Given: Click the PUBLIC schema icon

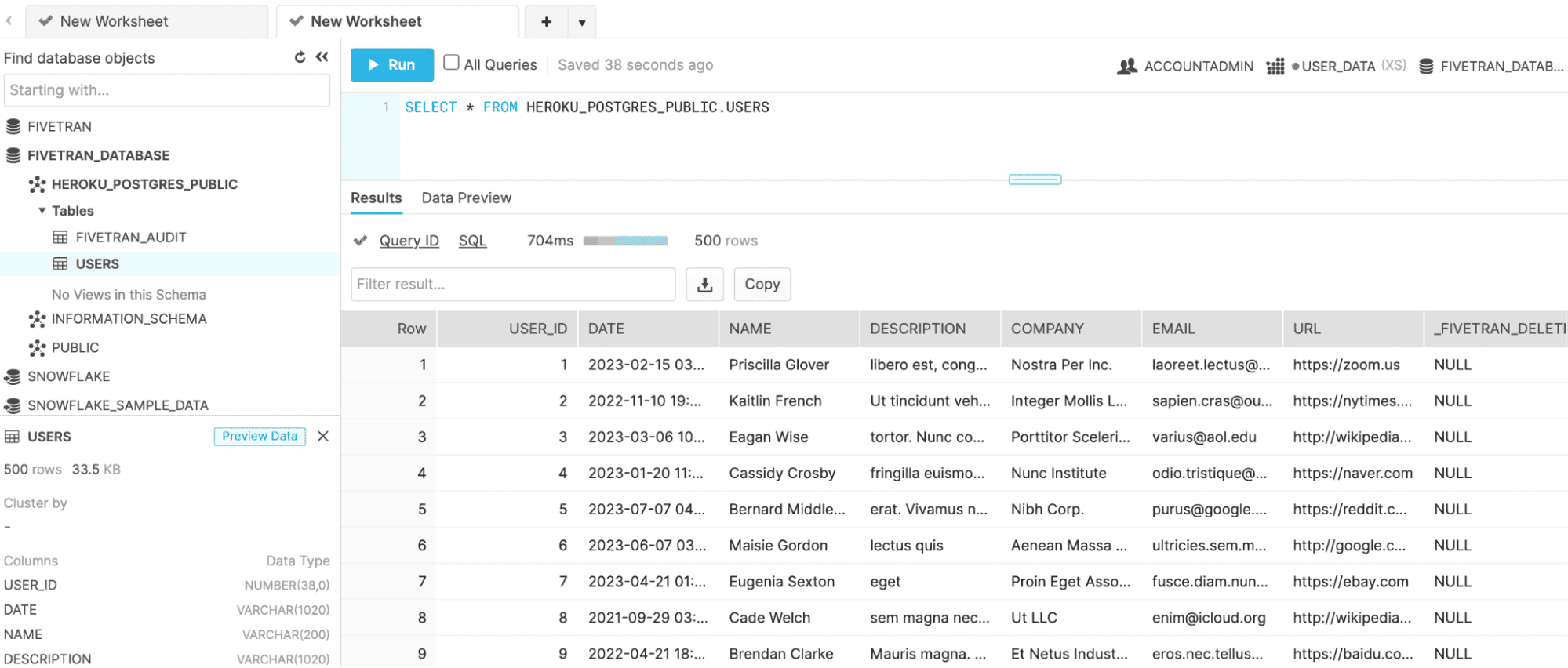Looking at the screenshot, I should (37, 348).
